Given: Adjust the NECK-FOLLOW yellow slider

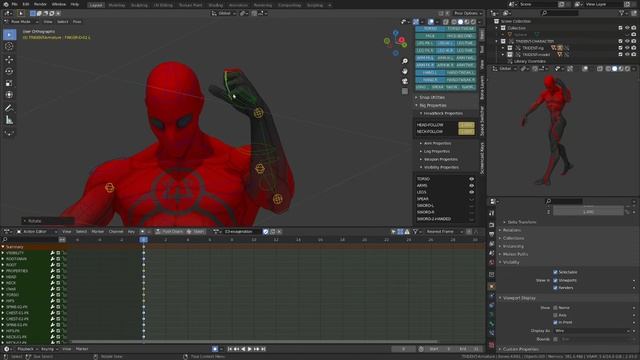Looking at the screenshot, I should pyautogui.click(x=466, y=131).
